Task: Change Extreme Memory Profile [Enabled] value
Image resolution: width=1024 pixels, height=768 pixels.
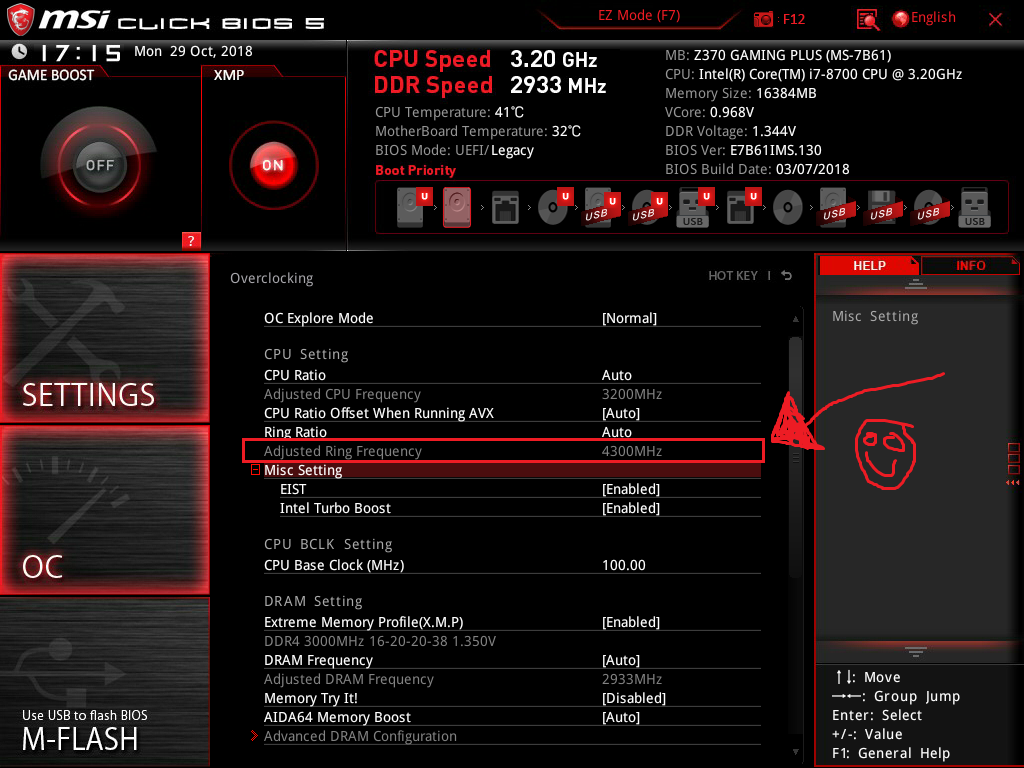Action: [631, 622]
